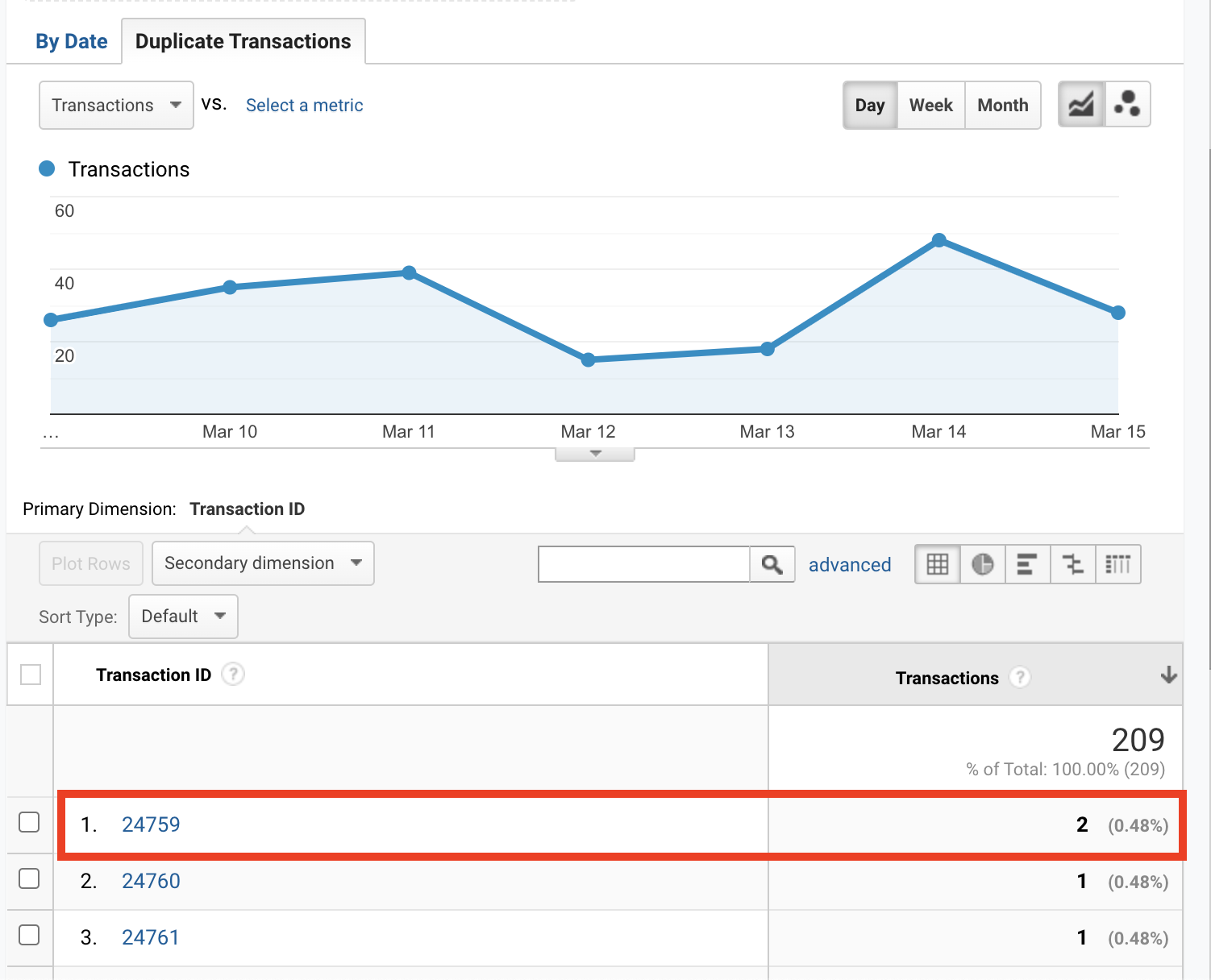Open the Sort Type Default dropdown
This screenshot has height=980, width=1211.
click(x=183, y=617)
